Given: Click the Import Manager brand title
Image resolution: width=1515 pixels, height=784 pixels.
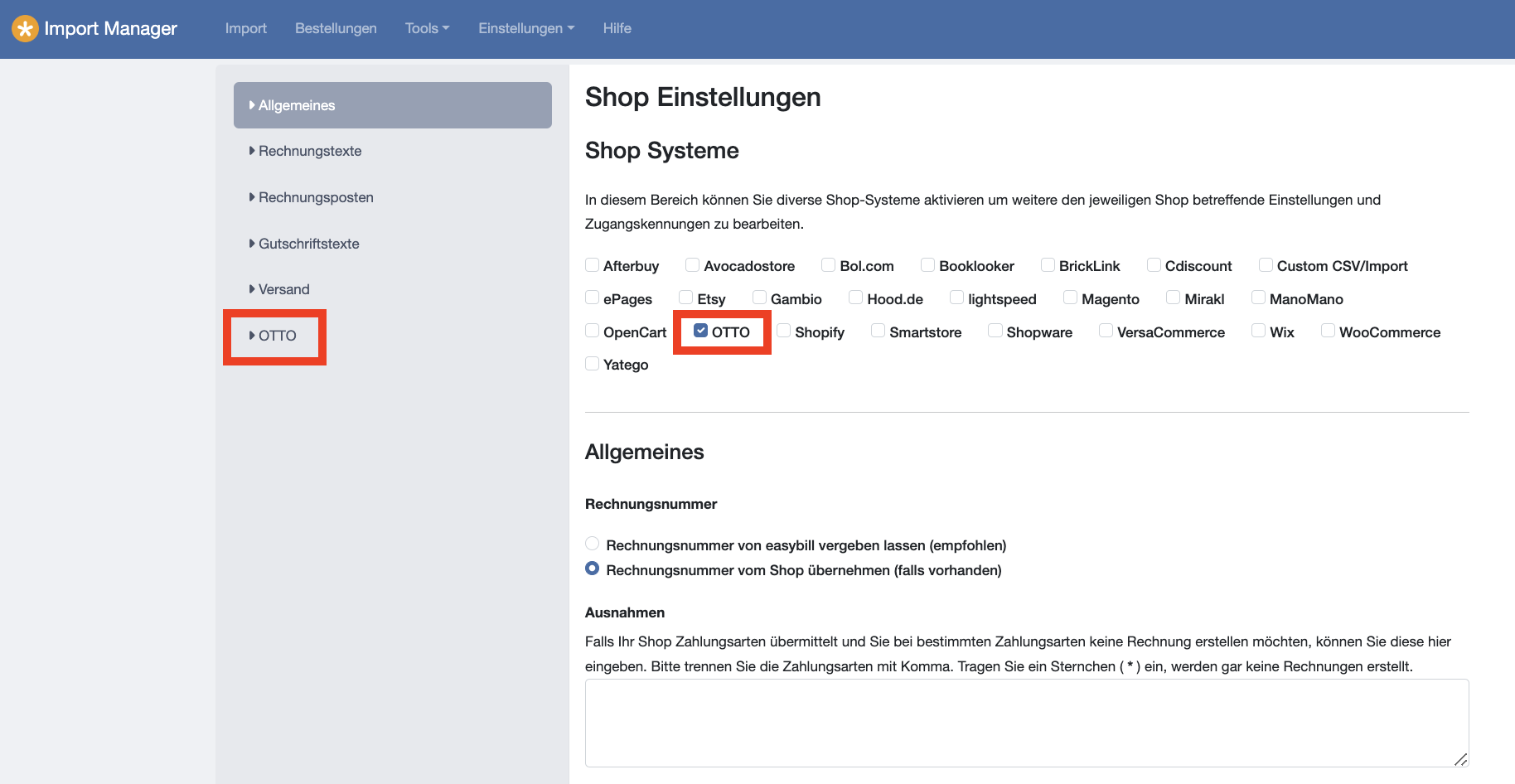Looking at the screenshot, I should click(x=110, y=28).
